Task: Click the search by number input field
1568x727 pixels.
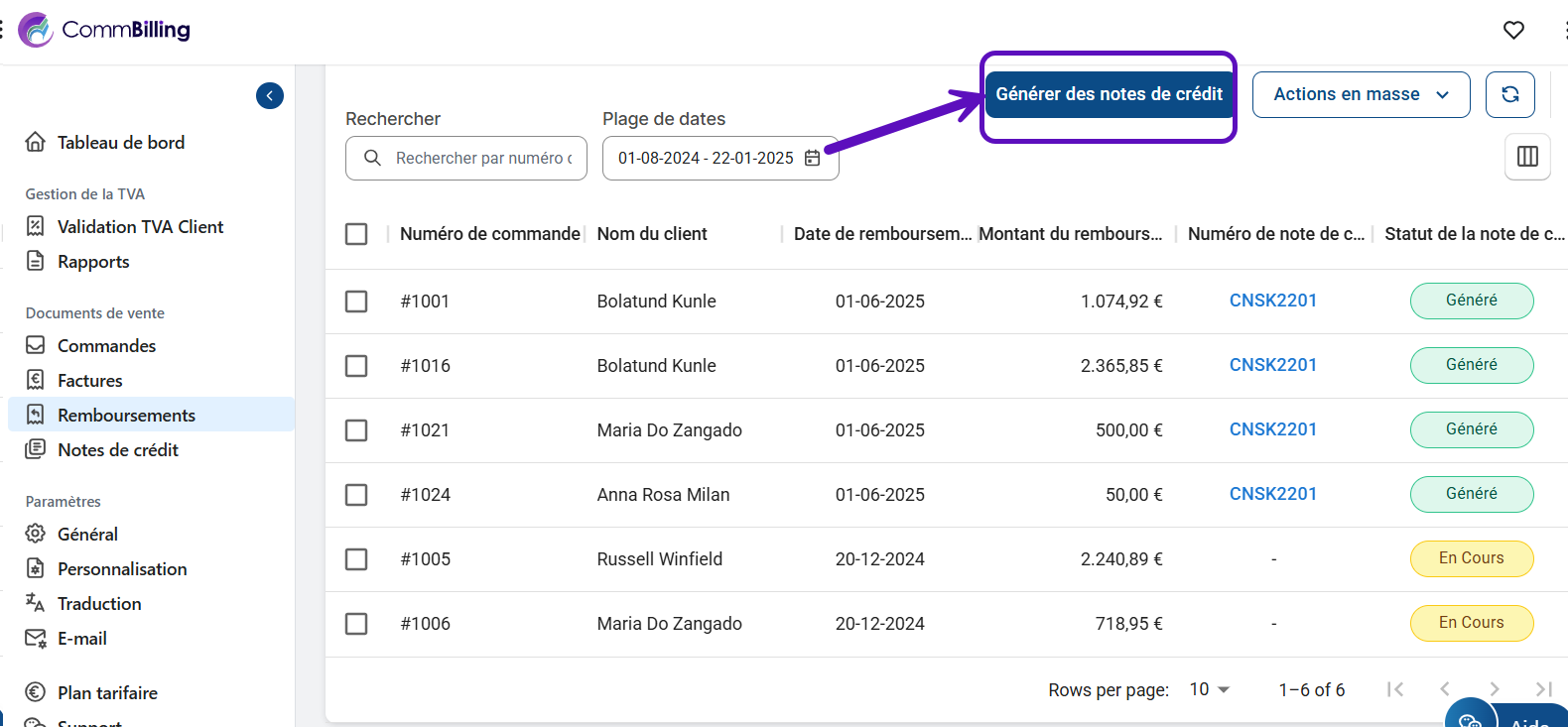Action: coord(481,158)
